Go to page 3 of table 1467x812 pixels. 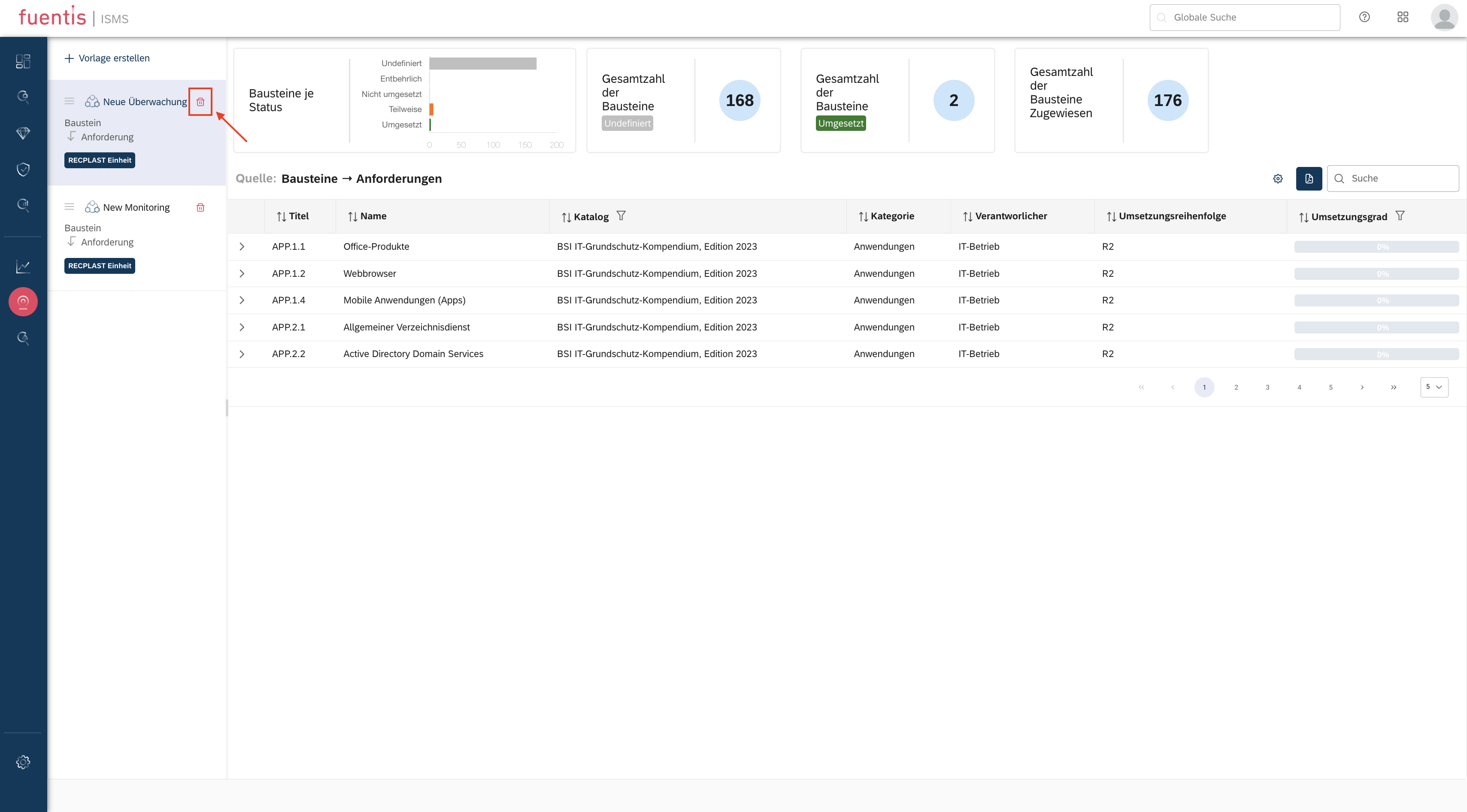pyautogui.click(x=1267, y=387)
